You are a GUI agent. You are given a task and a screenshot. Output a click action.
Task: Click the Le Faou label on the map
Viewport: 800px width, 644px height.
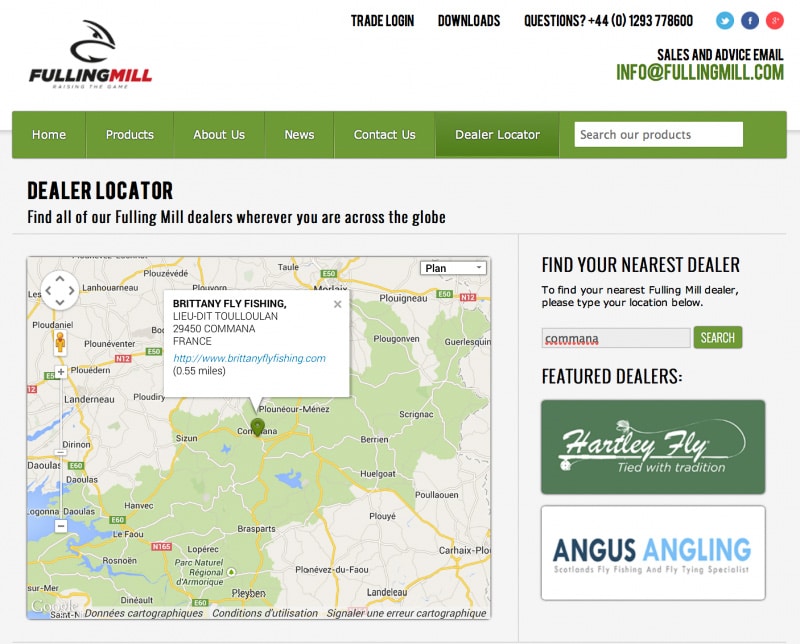point(128,534)
